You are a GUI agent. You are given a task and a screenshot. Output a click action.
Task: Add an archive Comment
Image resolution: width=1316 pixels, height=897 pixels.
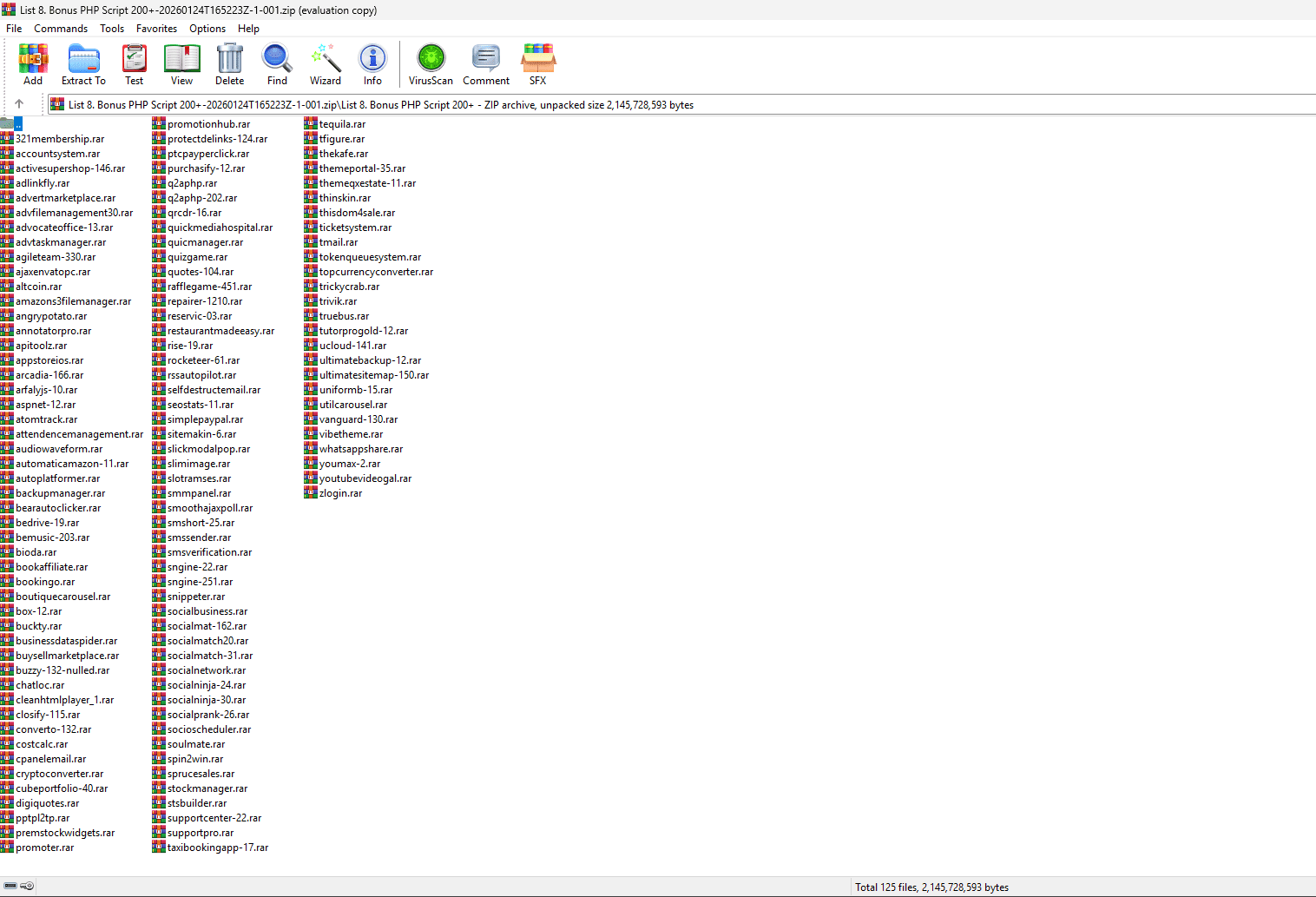pos(485,64)
